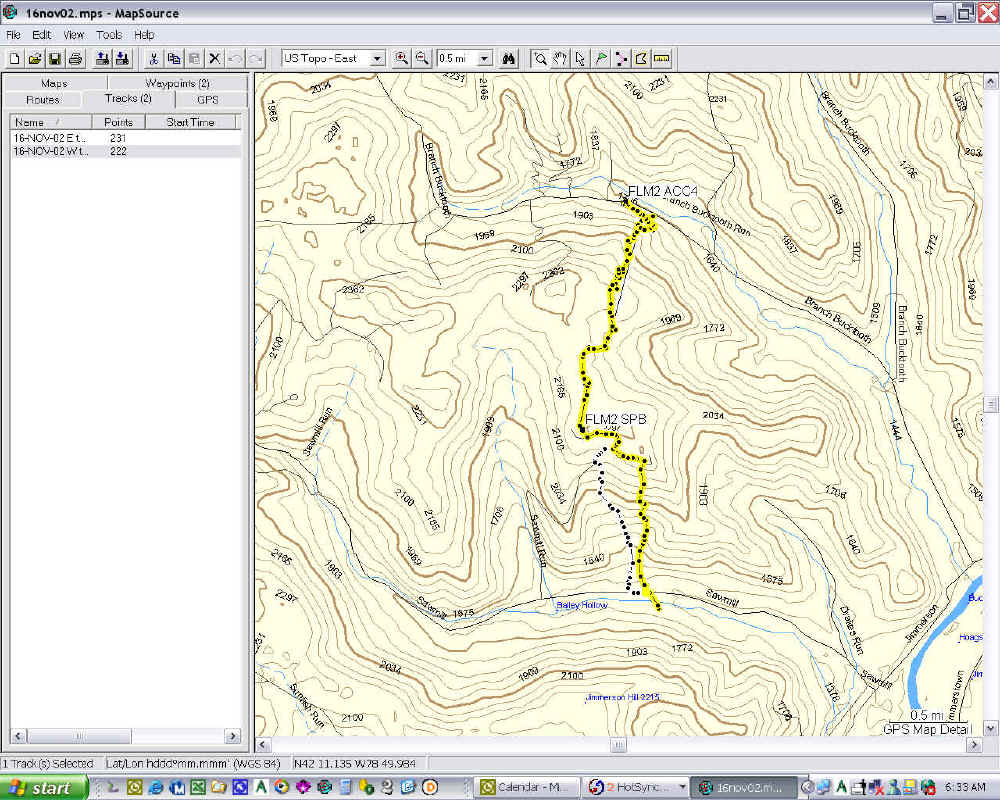Viewport: 1000px width, 800px height.
Task: Click the system clock showing 6:33 AM
Action: coord(965,788)
